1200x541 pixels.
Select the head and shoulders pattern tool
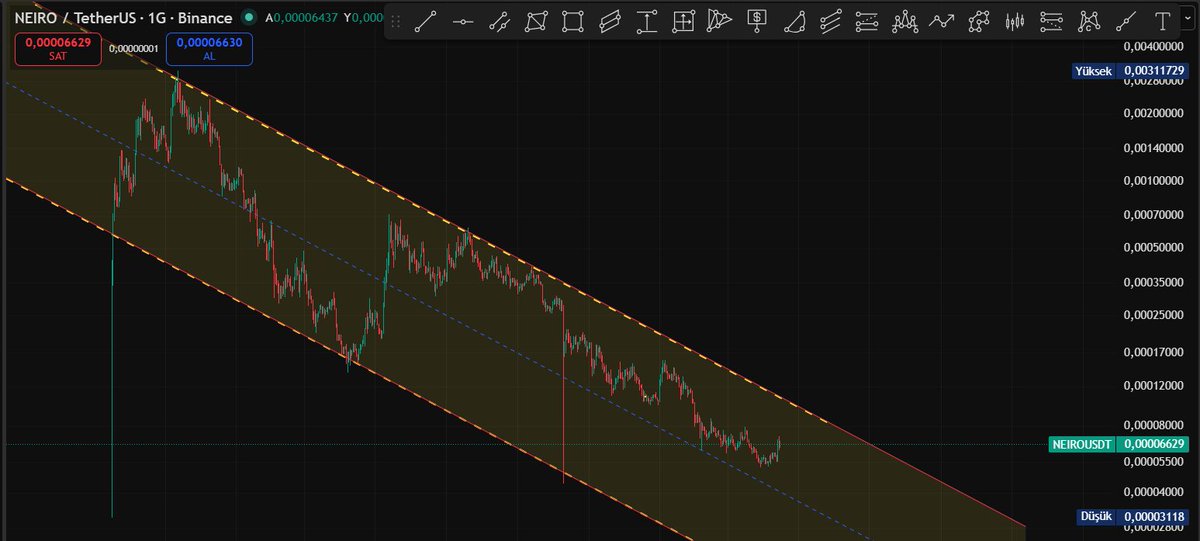pyautogui.click(x=905, y=21)
